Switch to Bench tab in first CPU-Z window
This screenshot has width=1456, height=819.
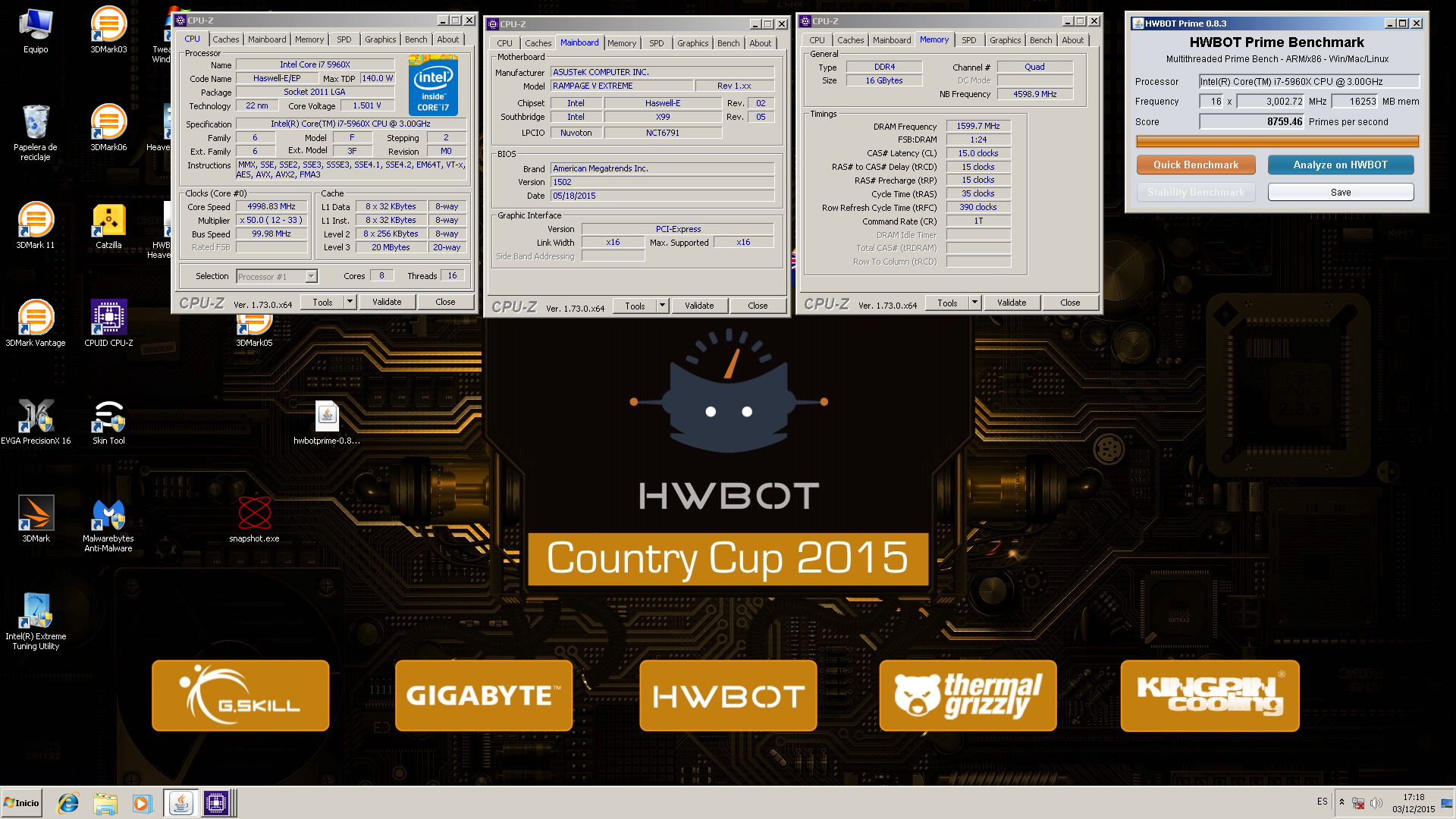(416, 39)
